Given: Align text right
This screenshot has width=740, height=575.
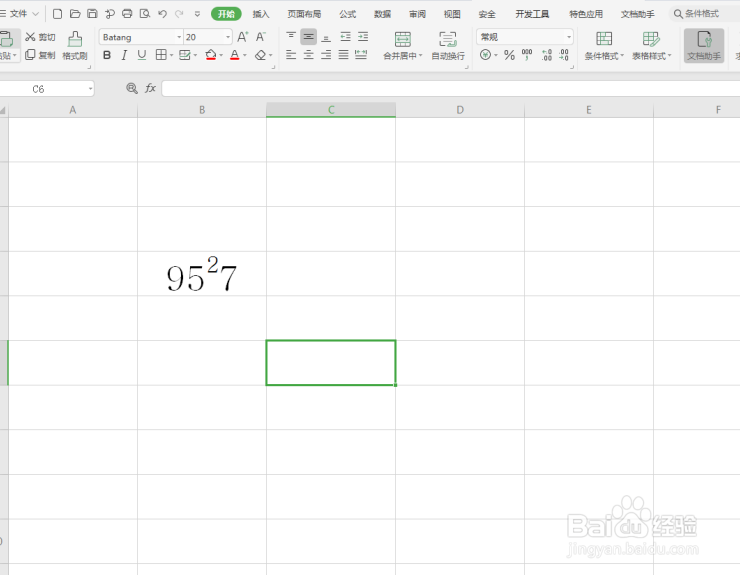Looking at the screenshot, I should point(326,55).
